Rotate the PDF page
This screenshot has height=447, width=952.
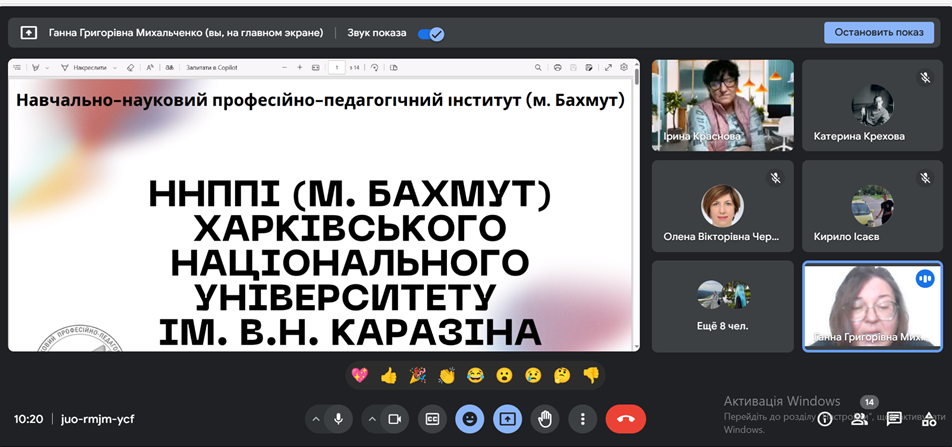[375, 67]
